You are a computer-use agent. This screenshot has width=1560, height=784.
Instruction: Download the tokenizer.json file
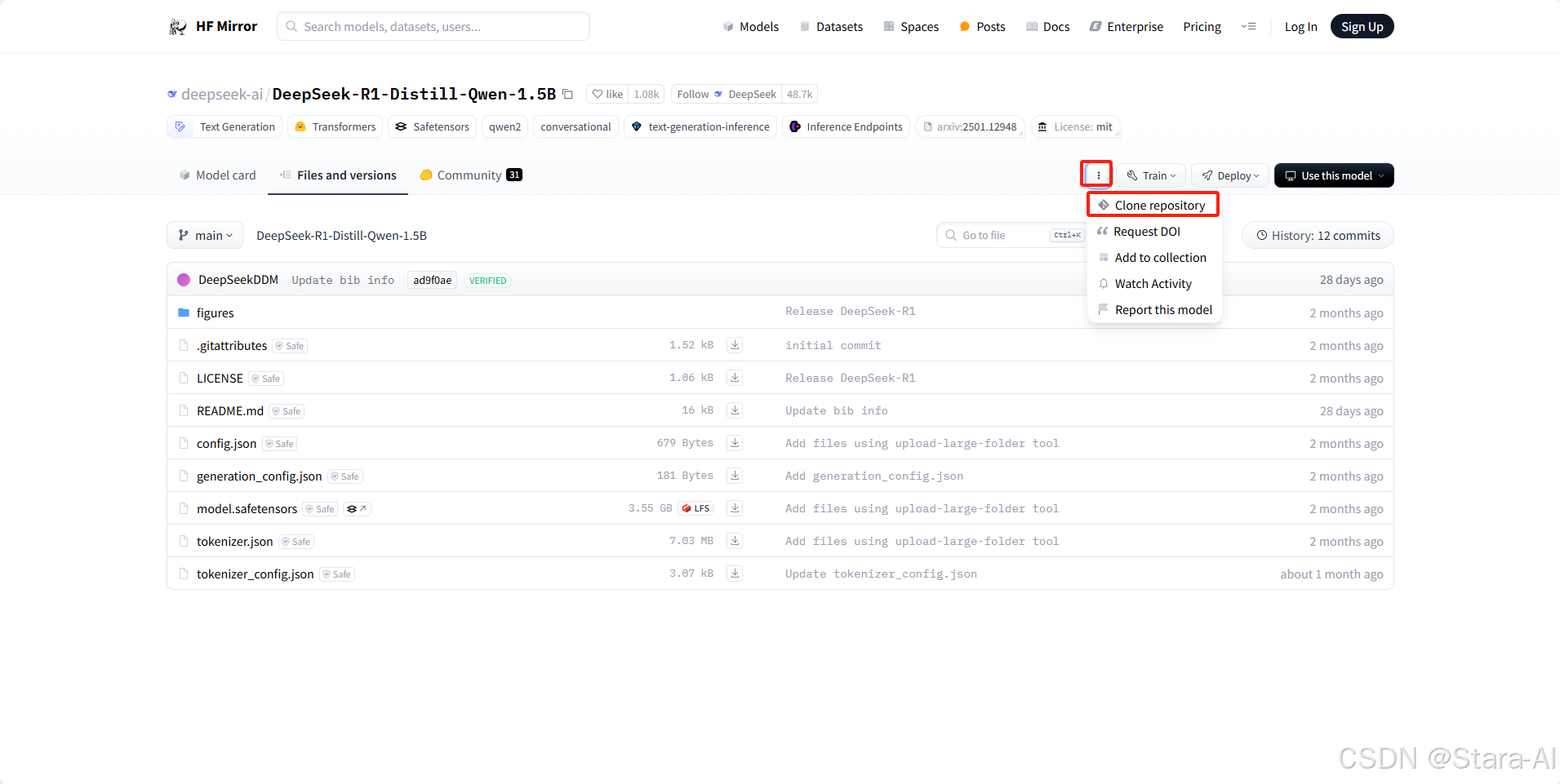(x=735, y=541)
